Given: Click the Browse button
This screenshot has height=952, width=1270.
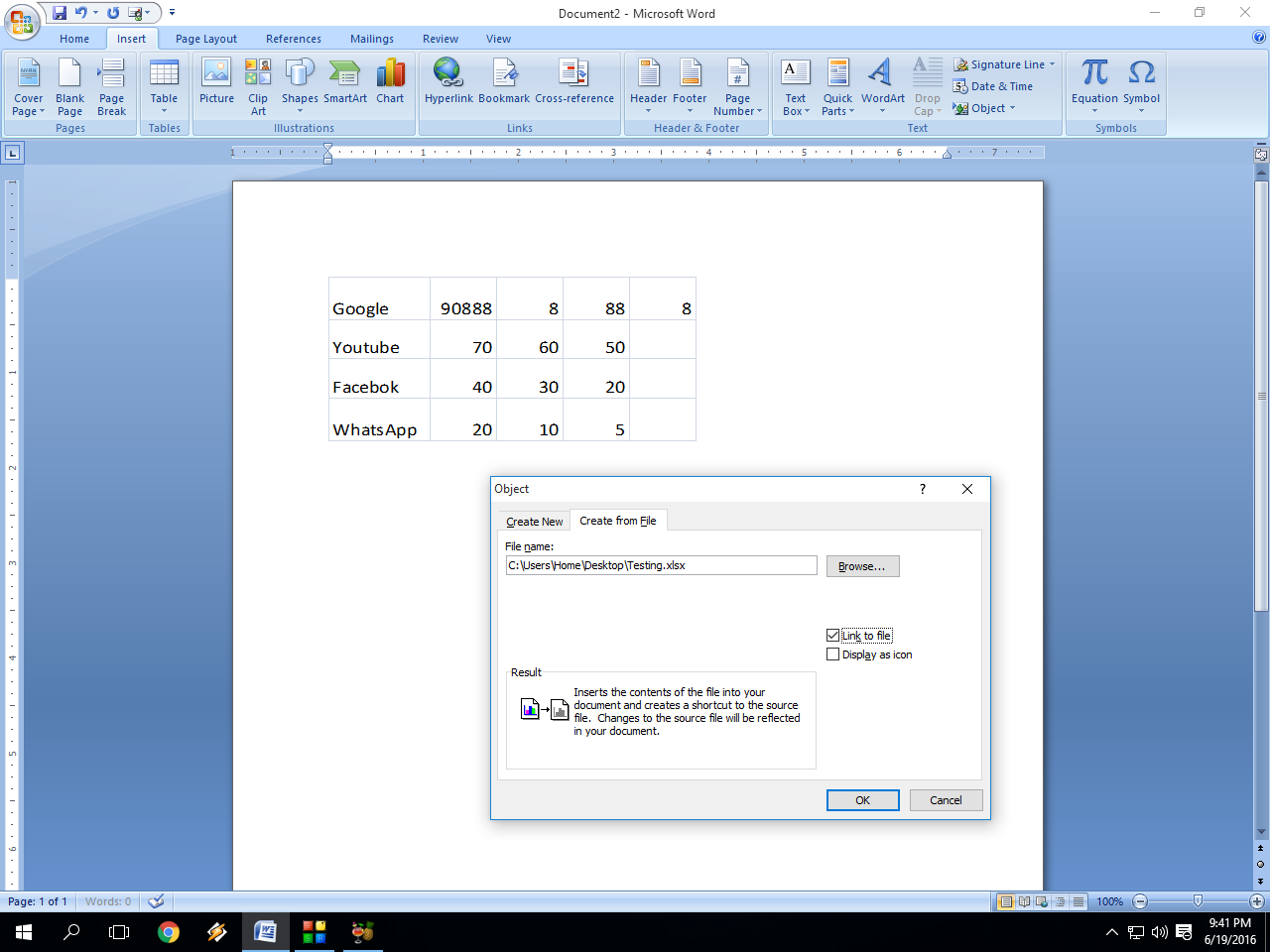Looking at the screenshot, I should click(862, 566).
